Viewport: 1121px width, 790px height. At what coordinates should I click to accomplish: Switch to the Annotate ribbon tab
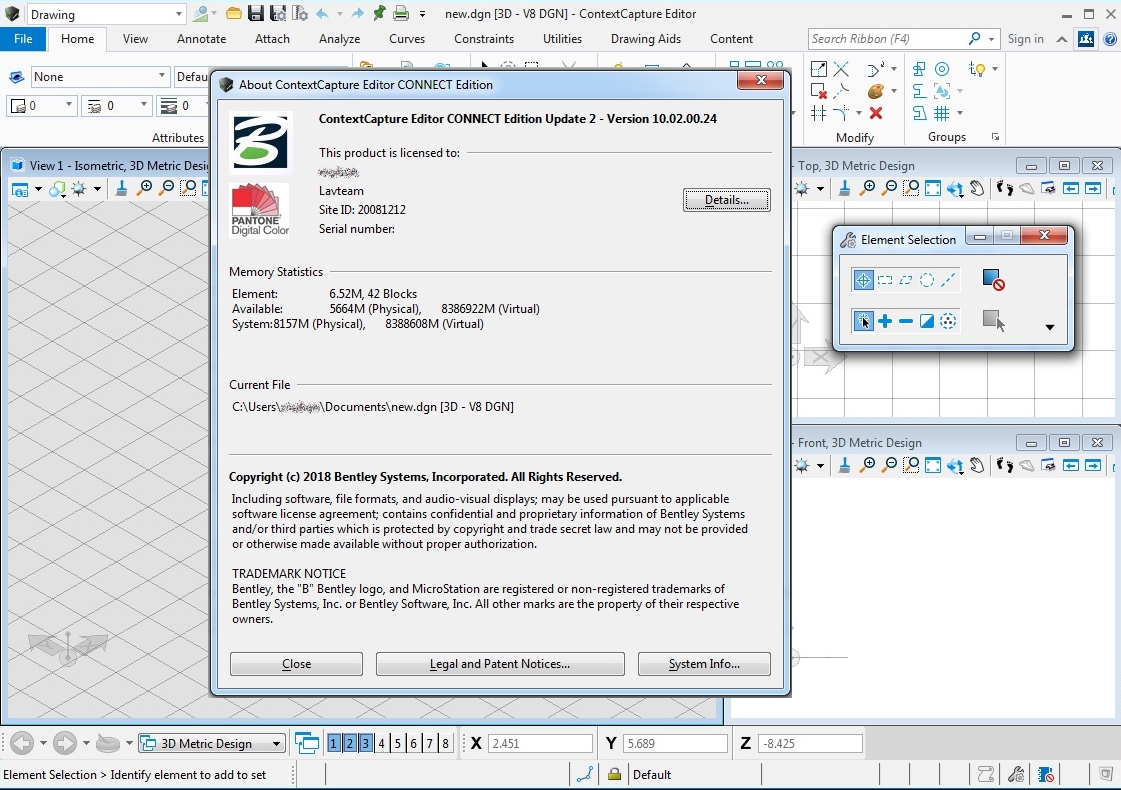[x=202, y=39]
